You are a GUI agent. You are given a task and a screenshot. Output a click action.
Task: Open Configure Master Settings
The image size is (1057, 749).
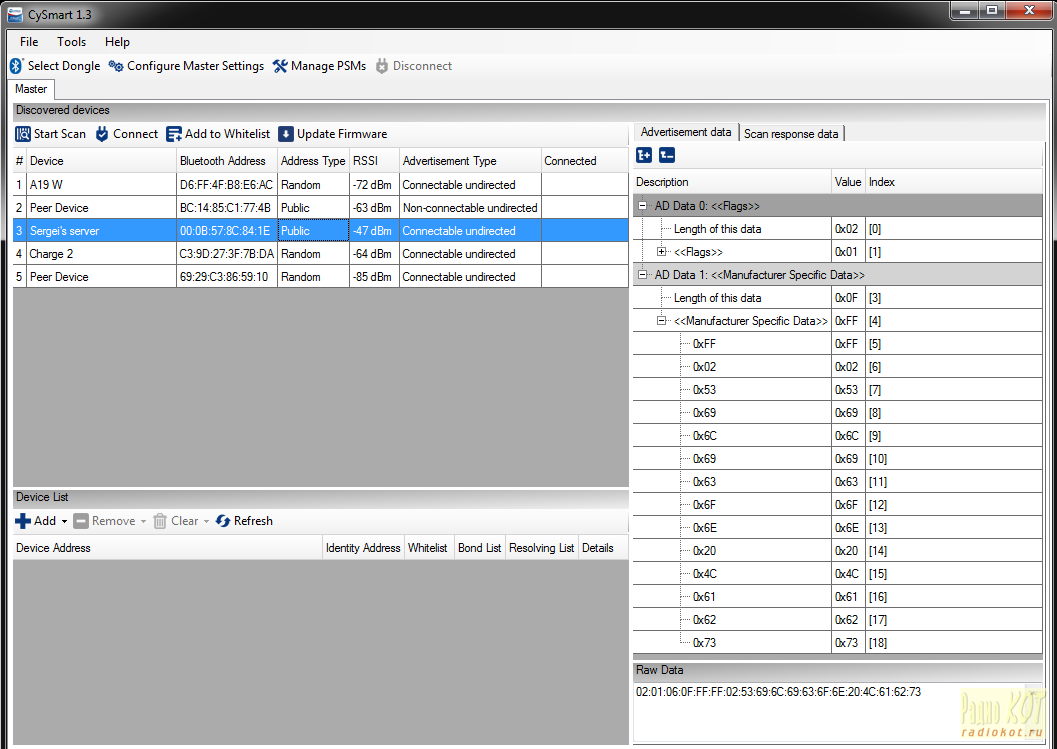coord(186,66)
